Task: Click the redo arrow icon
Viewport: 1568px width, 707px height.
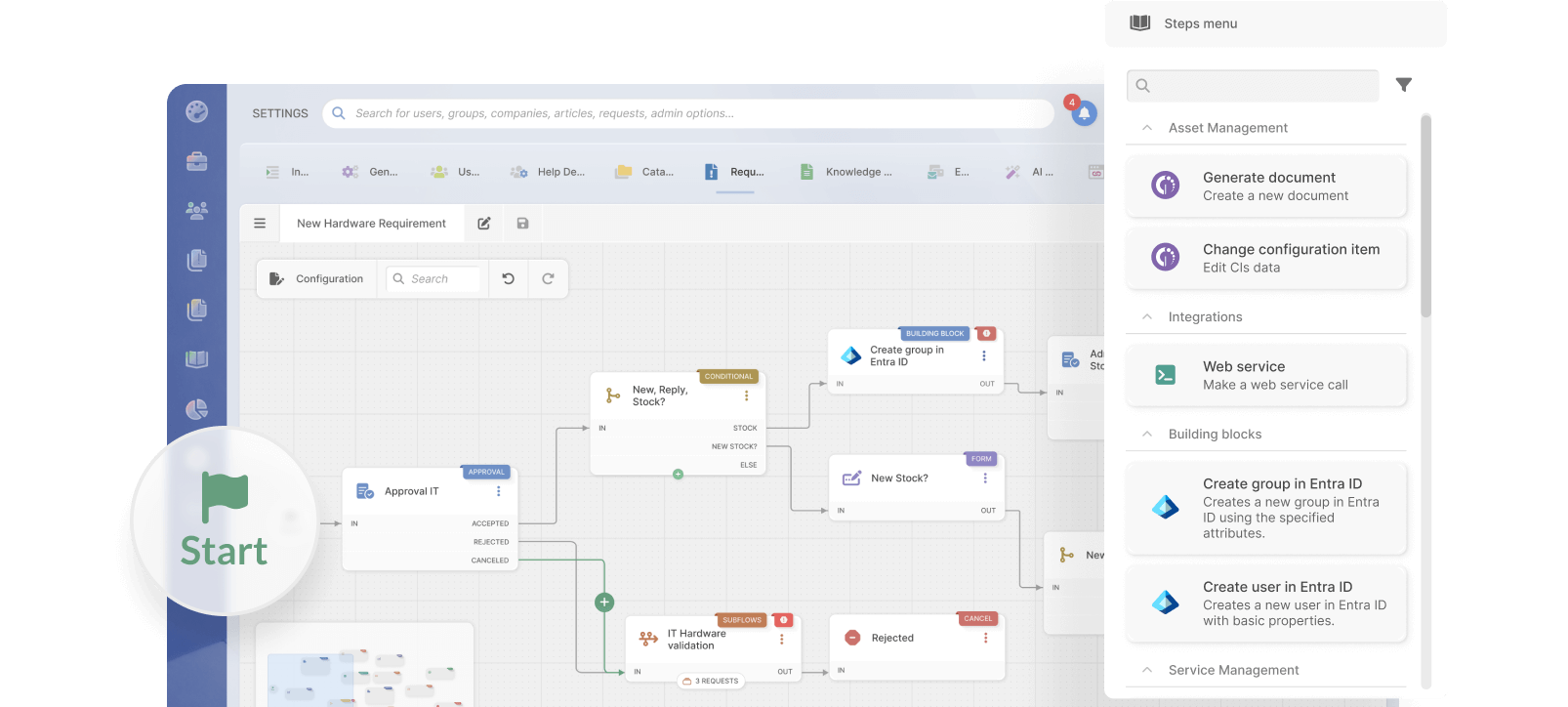Action: [x=549, y=279]
